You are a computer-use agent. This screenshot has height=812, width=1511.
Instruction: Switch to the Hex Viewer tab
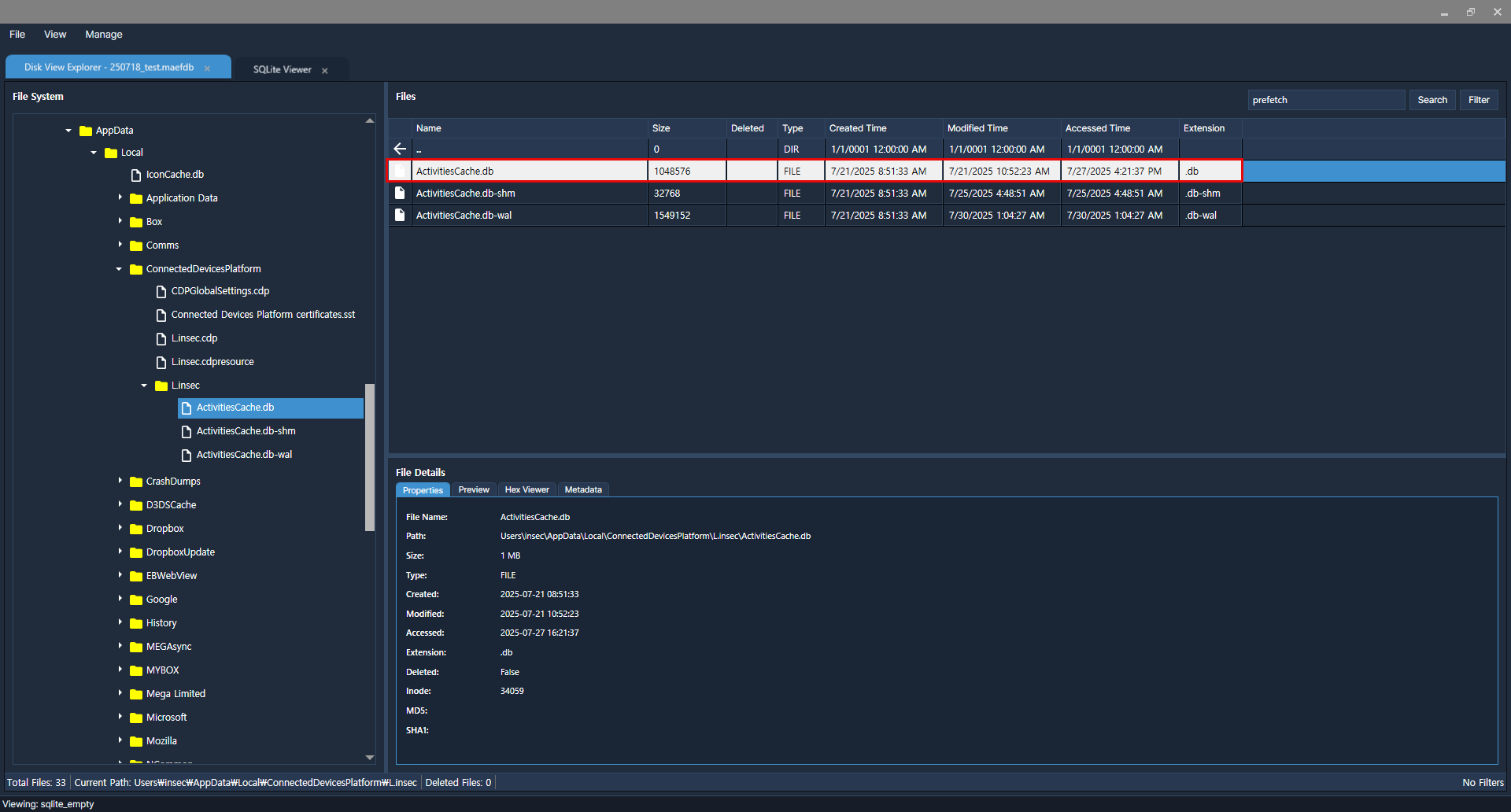point(526,489)
